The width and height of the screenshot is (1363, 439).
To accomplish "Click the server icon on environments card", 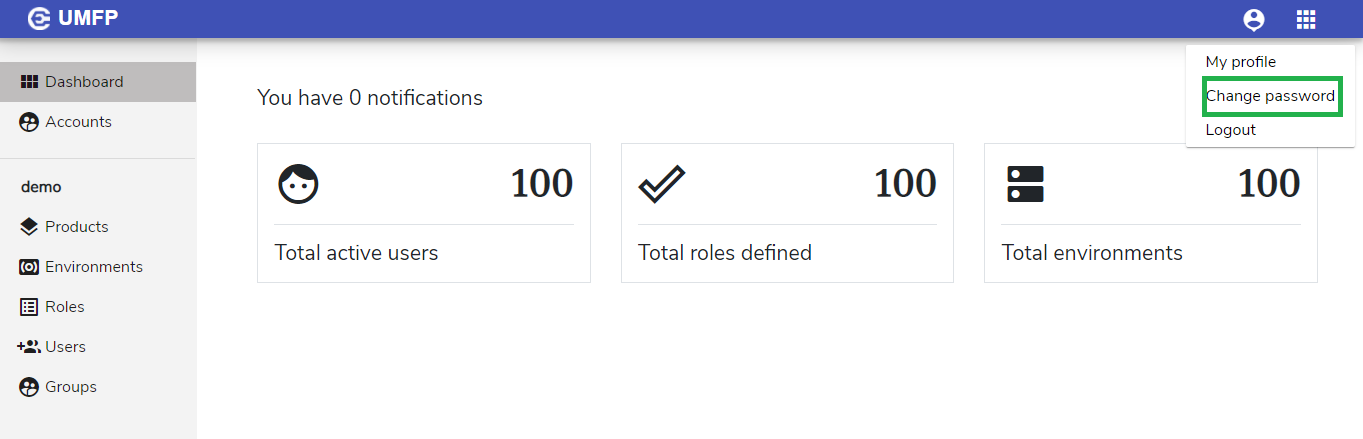I will (1024, 185).
